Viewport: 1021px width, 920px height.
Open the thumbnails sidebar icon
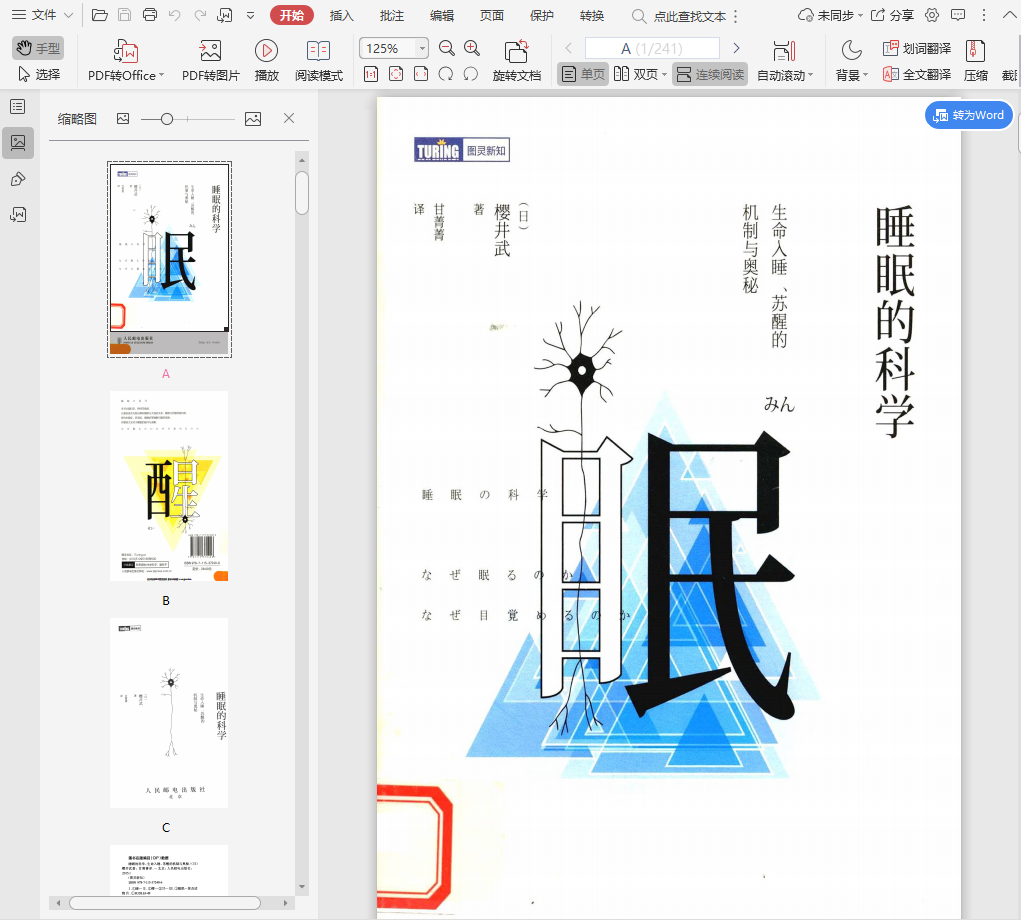tap(18, 143)
